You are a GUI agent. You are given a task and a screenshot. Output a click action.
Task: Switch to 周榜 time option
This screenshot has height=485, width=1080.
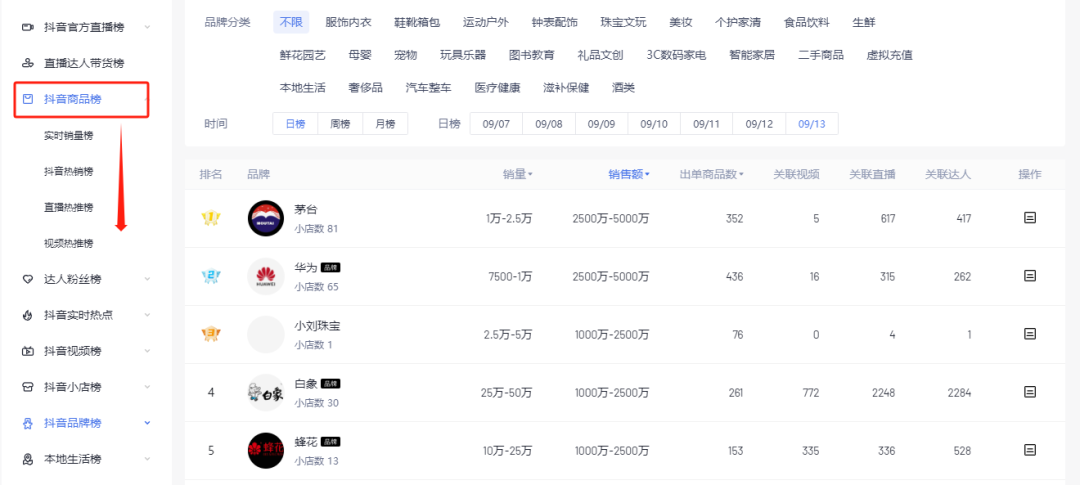tap(340, 124)
